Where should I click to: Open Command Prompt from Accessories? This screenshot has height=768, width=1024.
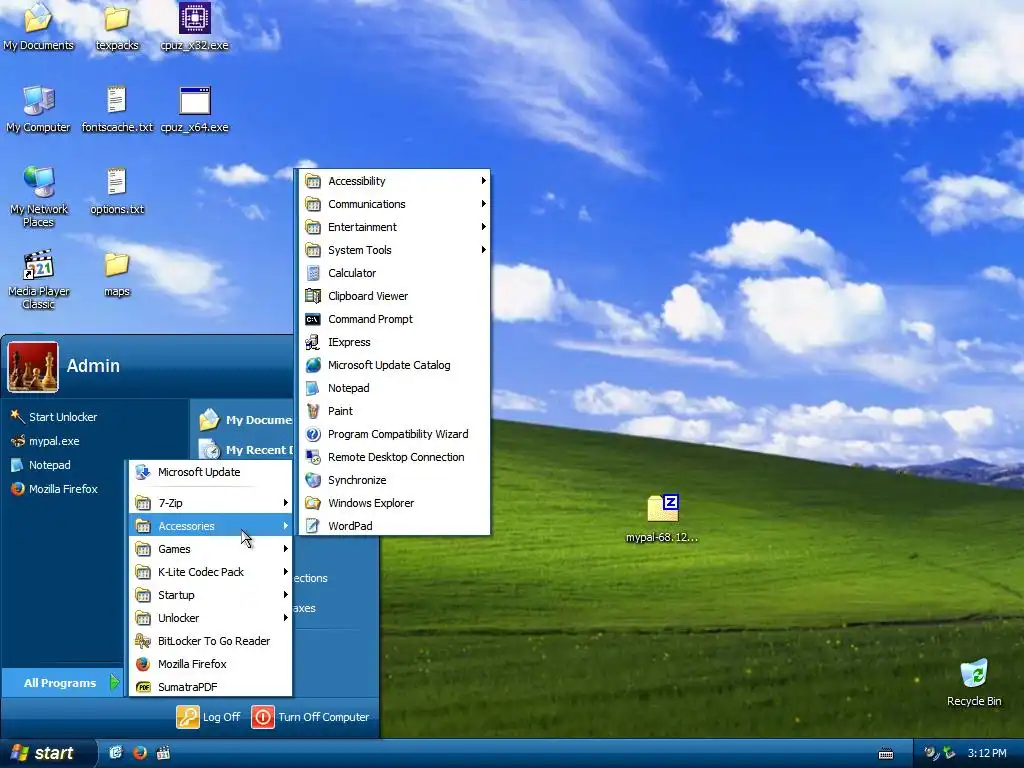point(394,319)
